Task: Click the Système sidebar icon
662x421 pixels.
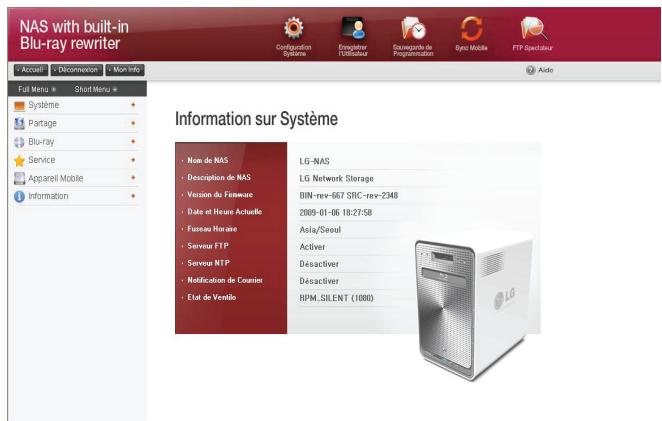Action: pos(19,105)
